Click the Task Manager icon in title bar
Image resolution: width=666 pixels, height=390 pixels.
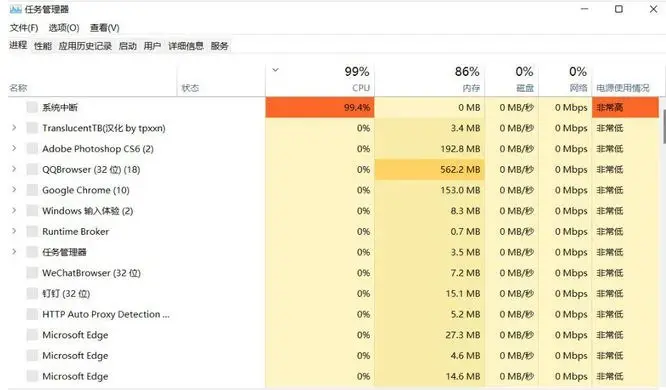16,9
